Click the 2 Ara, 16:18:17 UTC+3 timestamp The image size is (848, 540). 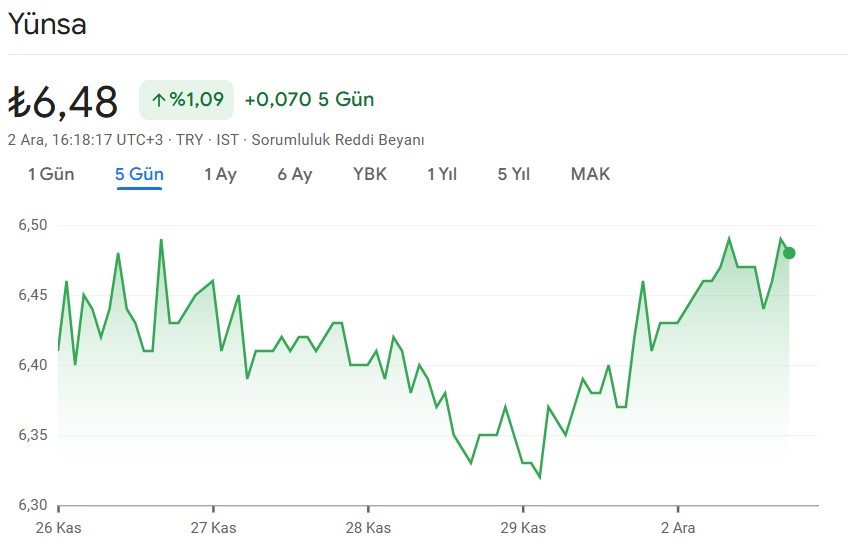[85, 140]
